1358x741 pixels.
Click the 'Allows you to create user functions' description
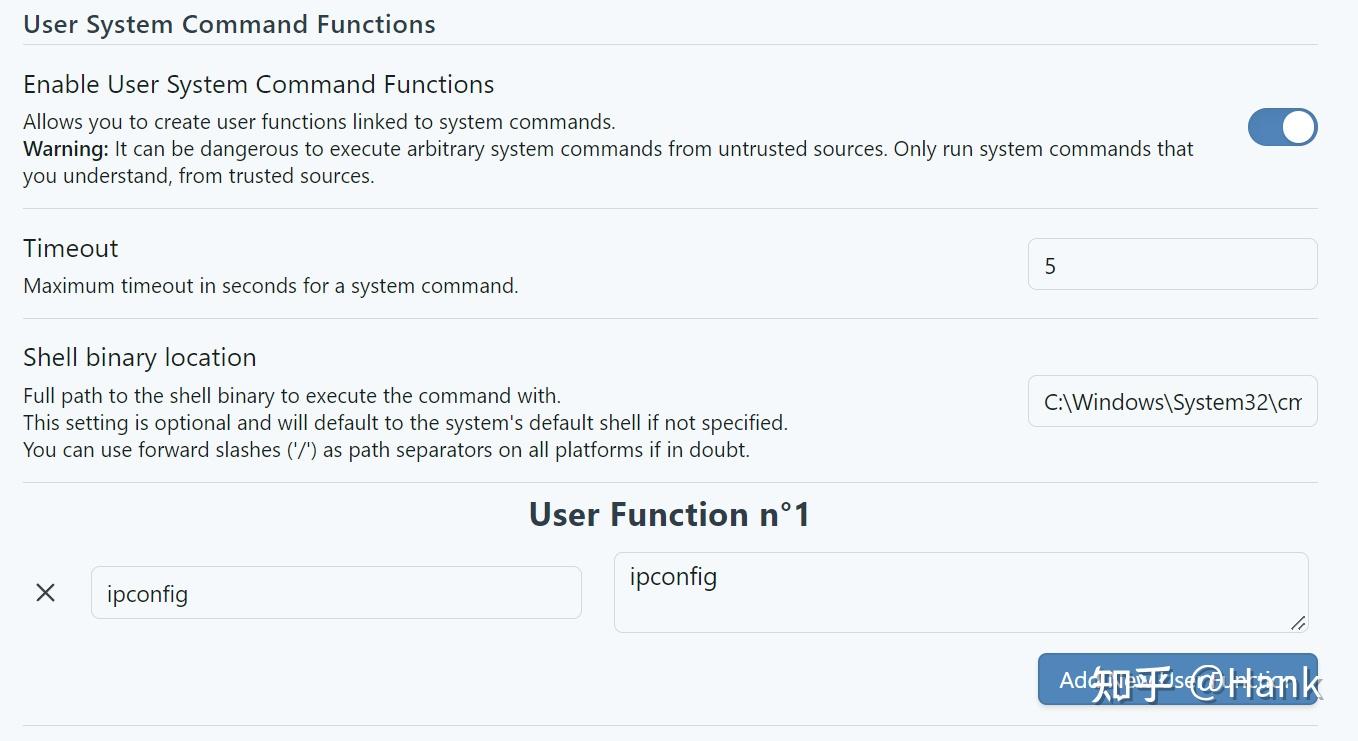319,123
